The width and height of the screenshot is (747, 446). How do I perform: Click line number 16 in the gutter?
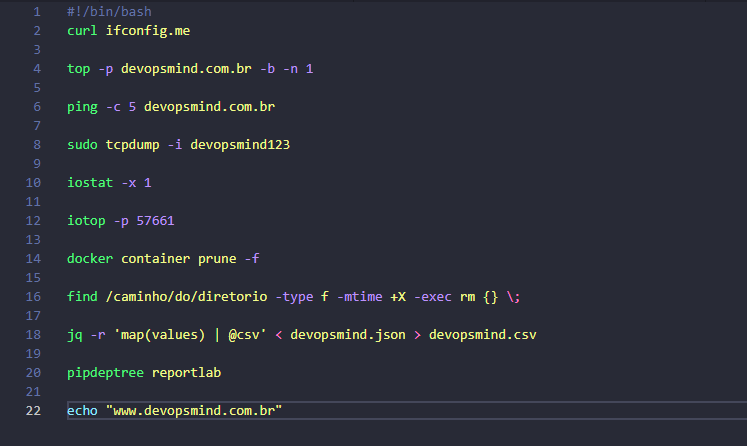33,297
